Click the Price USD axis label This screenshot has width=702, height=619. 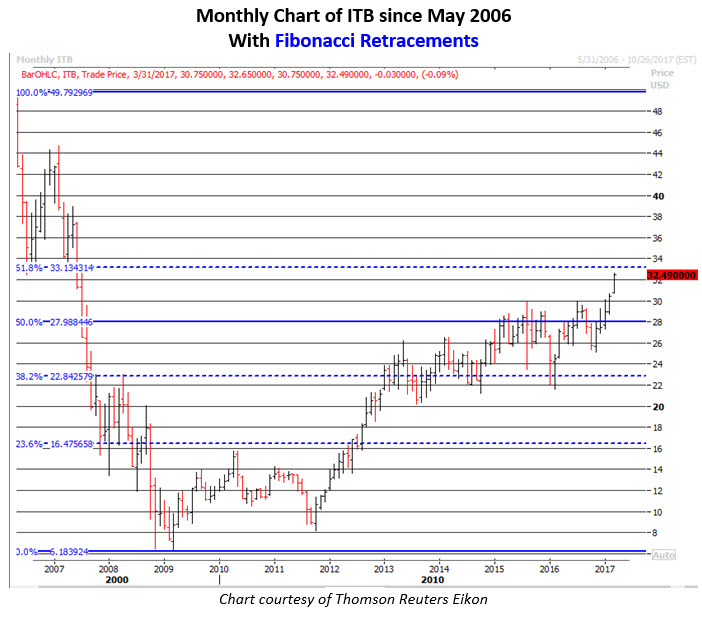[662, 79]
